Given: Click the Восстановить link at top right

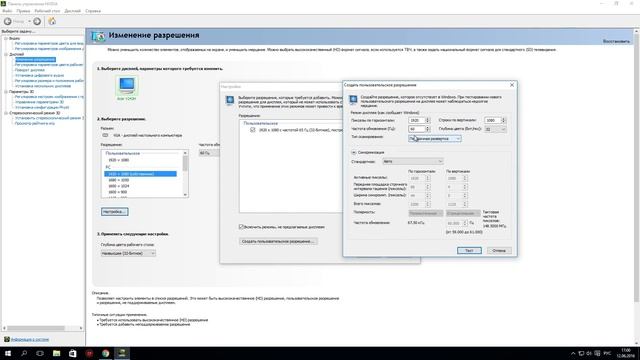Looking at the screenshot, I should click(x=616, y=41).
